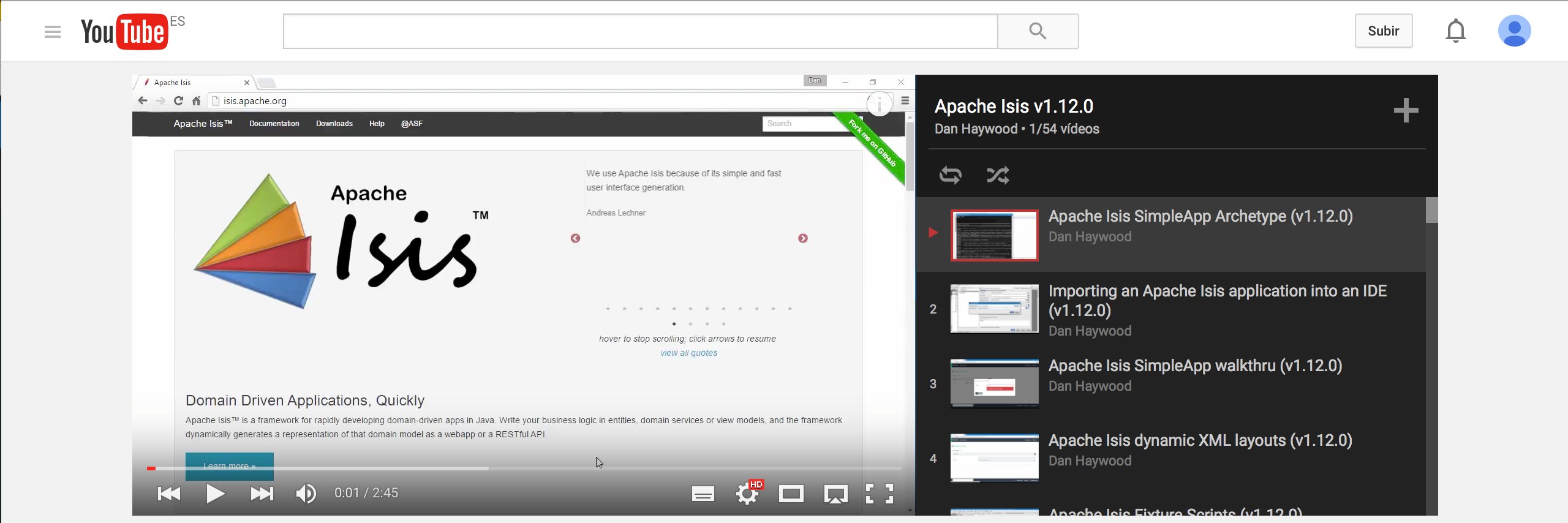Open 'Apache Isis SimpleApp Archetype (v1.12.0)' title
Image resolution: width=1568 pixels, height=523 pixels.
coord(1200,216)
